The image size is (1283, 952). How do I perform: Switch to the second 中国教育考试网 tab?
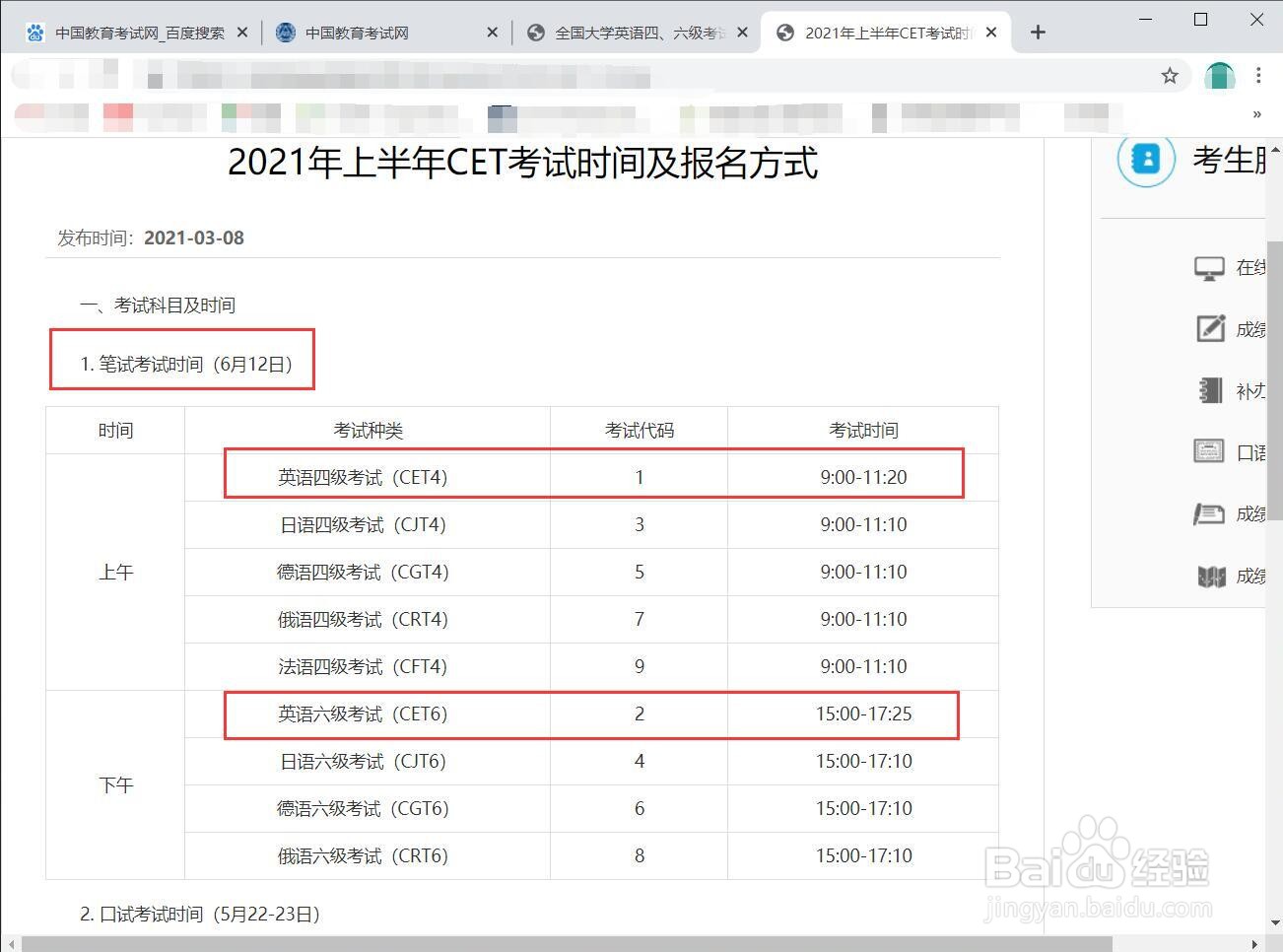(386, 33)
